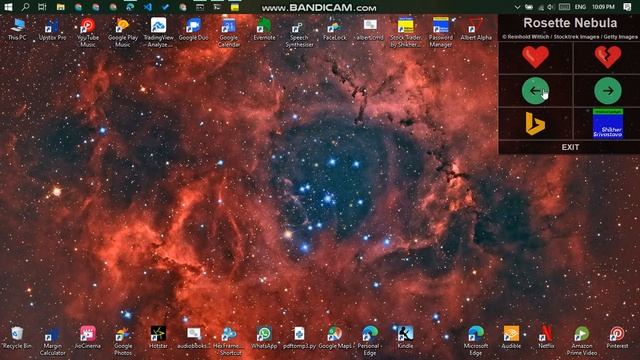This screenshot has width=640, height=360.
Task: Expand hidden system tray icons chevron
Action: tap(517, 7)
